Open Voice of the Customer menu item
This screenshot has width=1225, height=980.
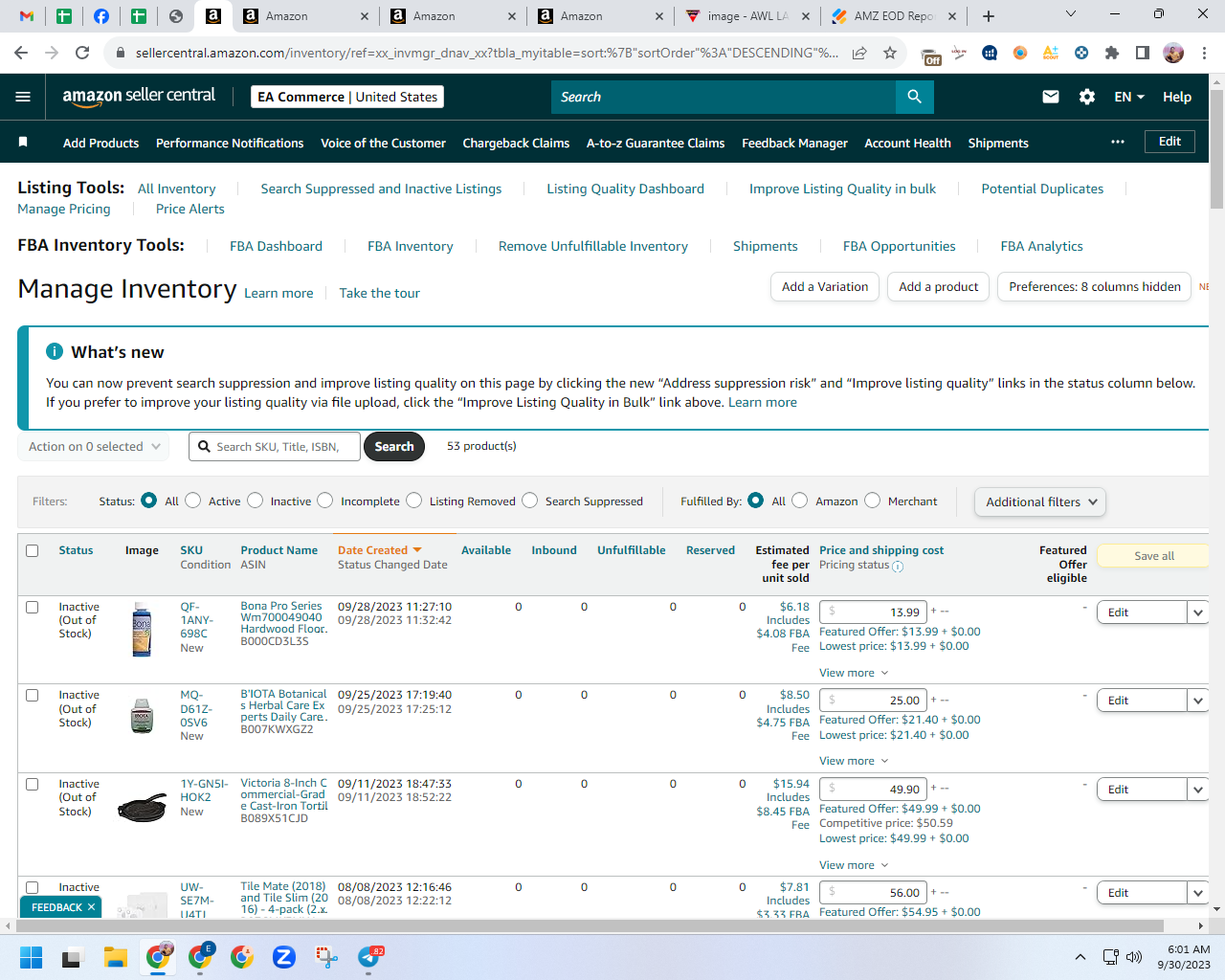(383, 143)
